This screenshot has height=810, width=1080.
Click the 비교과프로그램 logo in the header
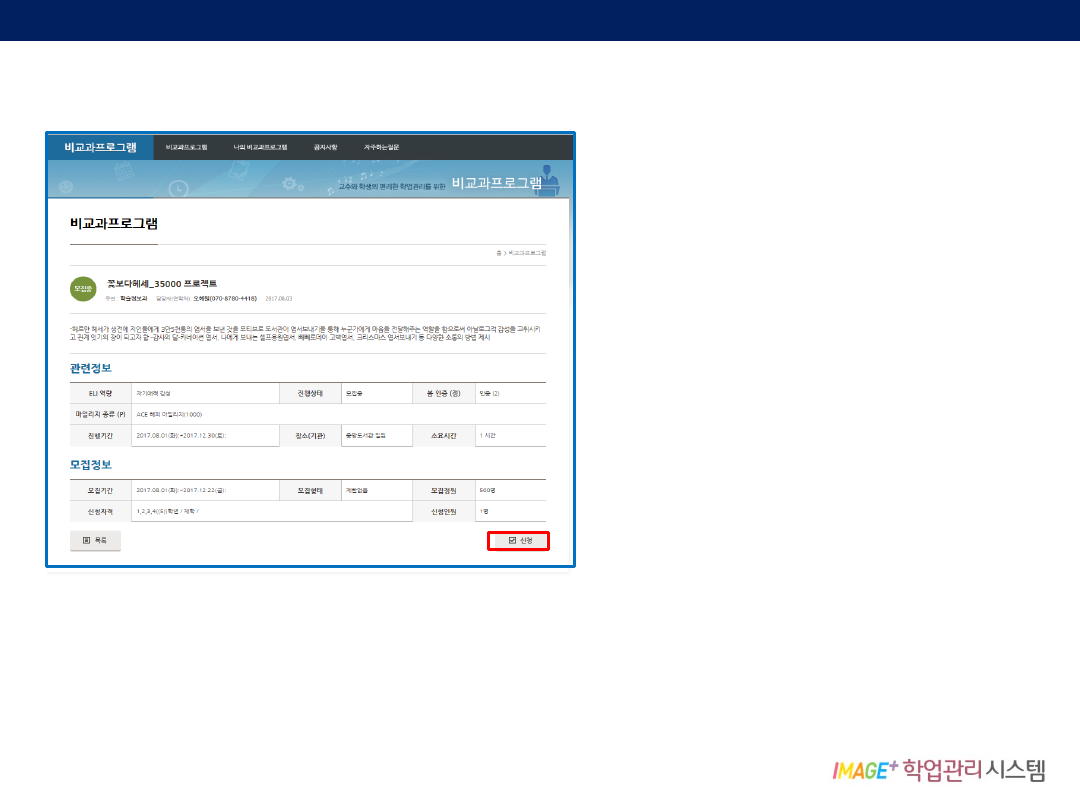click(x=100, y=147)
